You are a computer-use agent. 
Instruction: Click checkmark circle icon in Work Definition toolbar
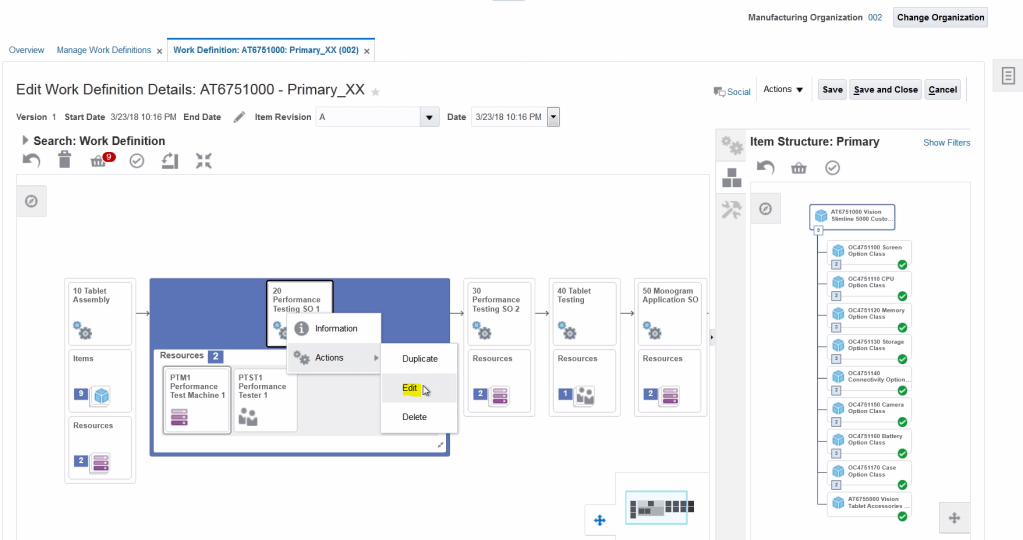(x=137, y=160)
